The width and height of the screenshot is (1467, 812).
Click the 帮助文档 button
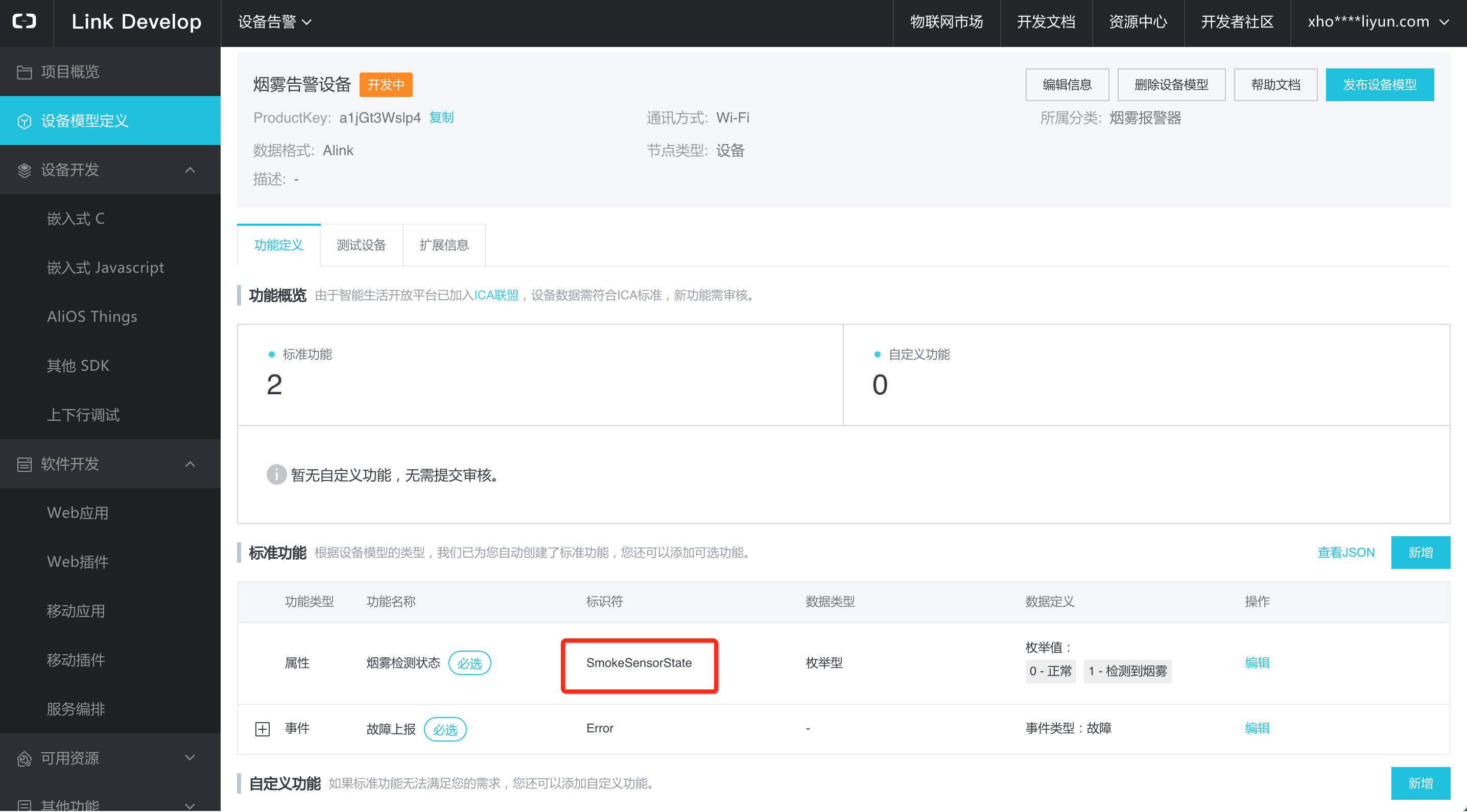1275,85
